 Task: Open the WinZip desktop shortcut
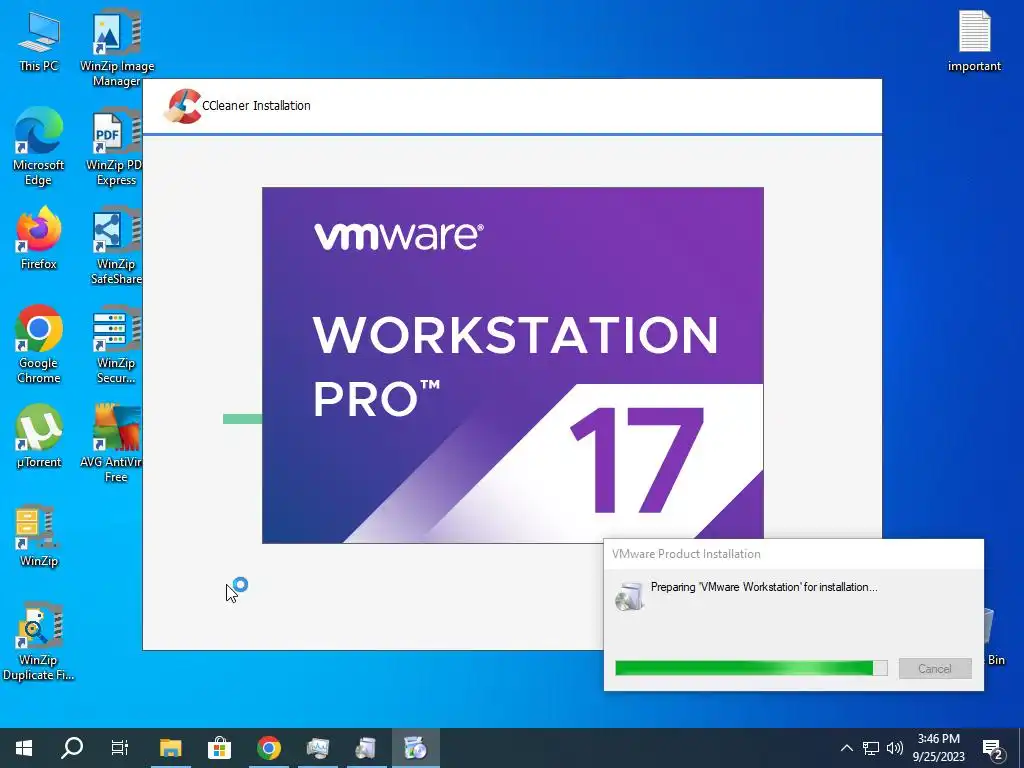[x=39, y=536]
